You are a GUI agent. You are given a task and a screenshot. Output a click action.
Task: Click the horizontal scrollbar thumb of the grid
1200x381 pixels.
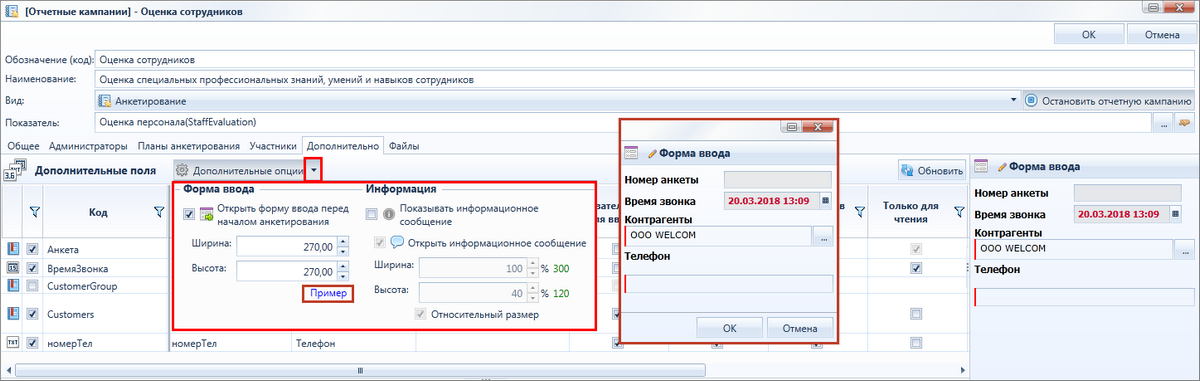(360, 369)
